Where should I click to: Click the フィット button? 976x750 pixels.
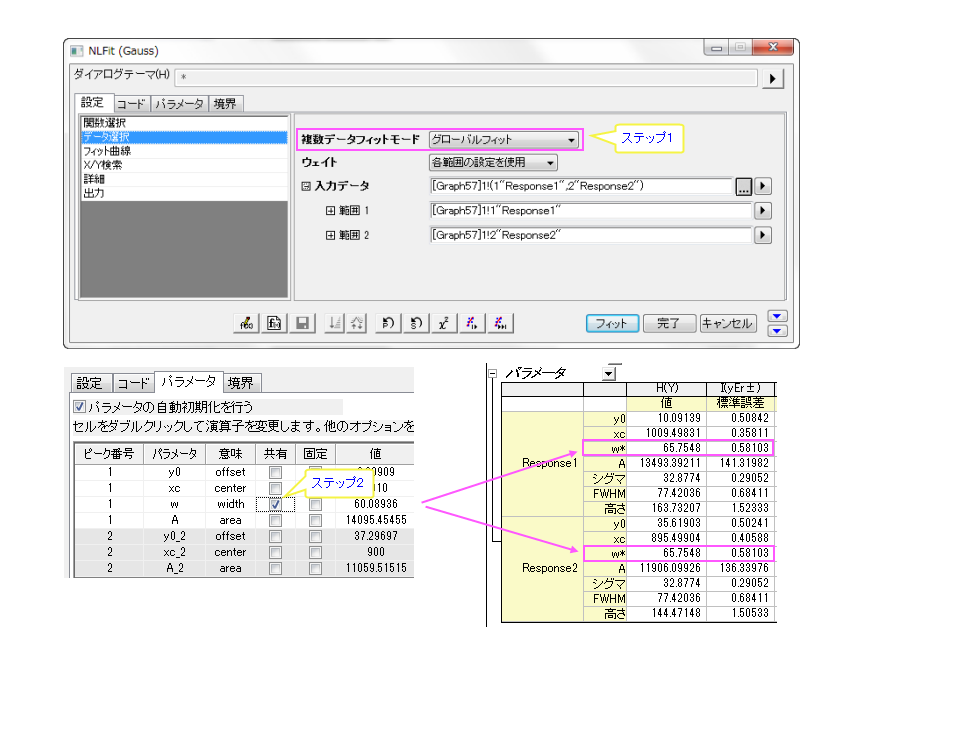[x=612, y=324]
